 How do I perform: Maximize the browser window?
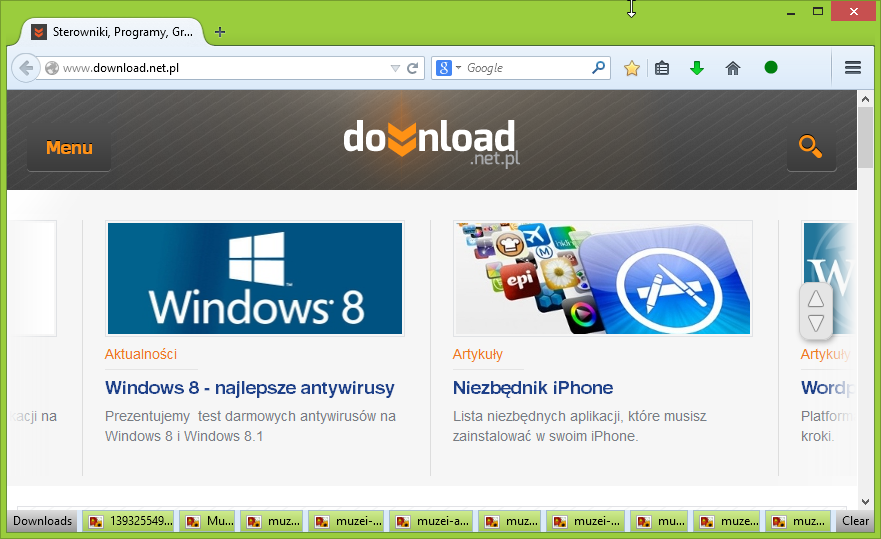click(818, 12)
